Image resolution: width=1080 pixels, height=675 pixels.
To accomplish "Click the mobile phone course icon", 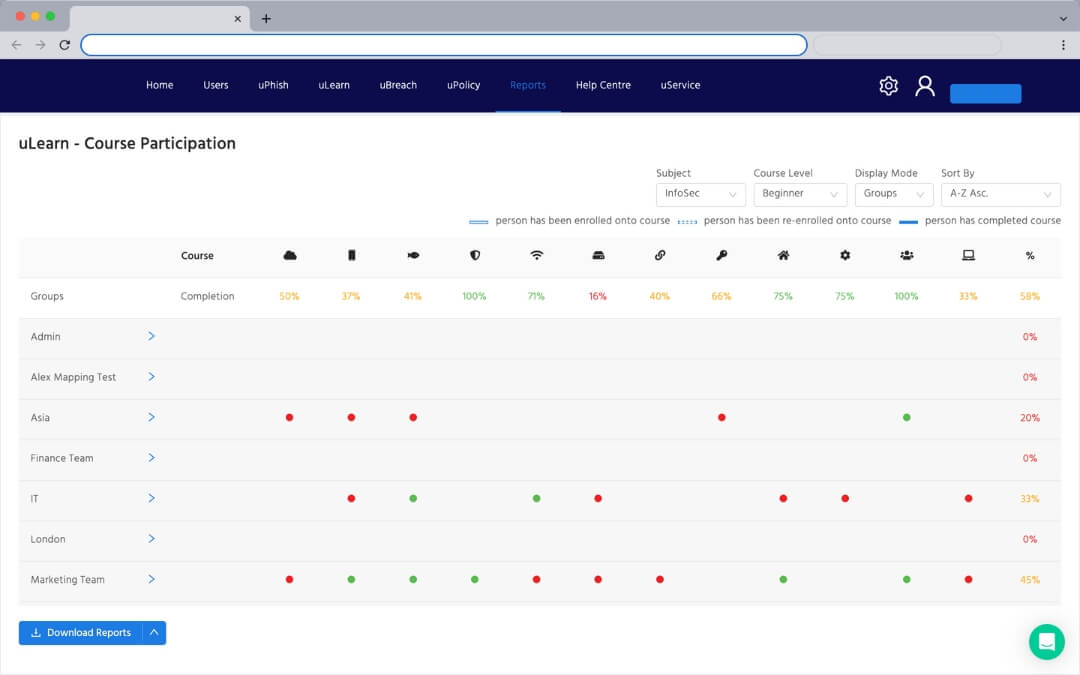I will 351,256.
